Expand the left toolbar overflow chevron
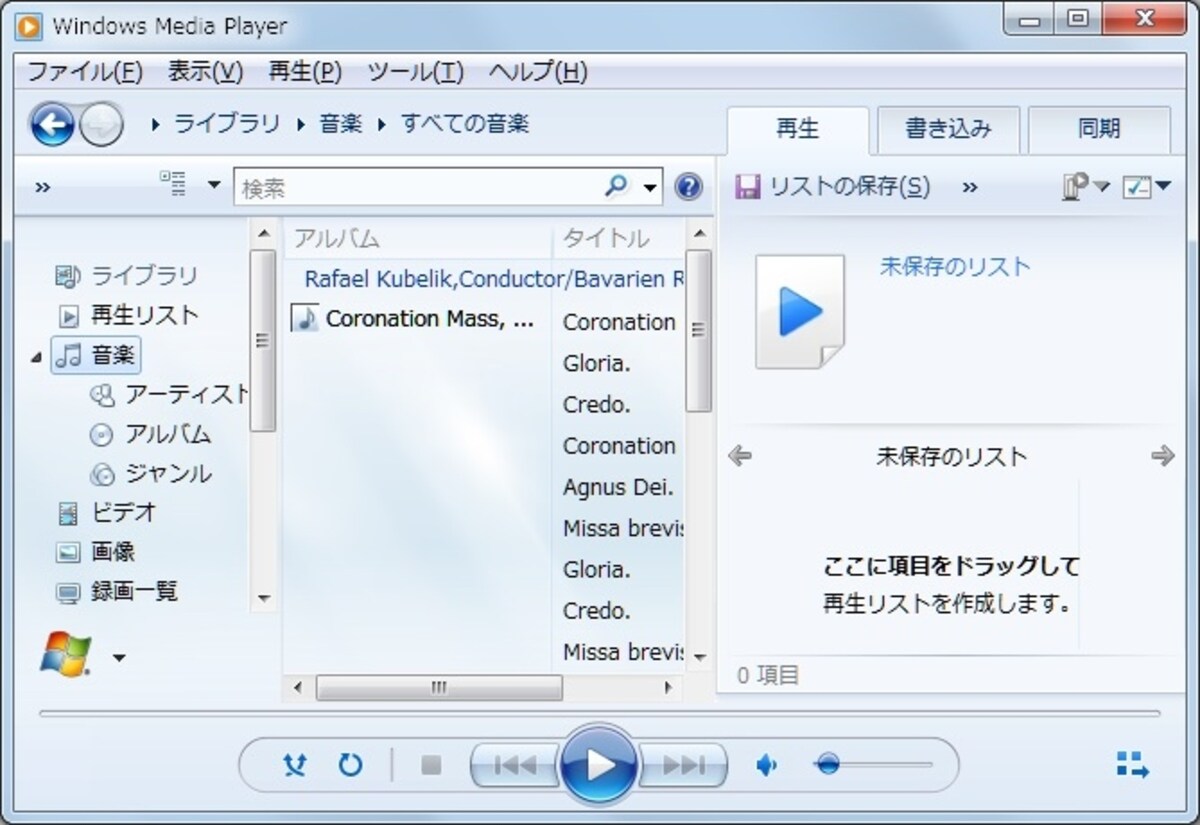Image resolution: width=1200 pixels, height=825 pixels. 42,187
